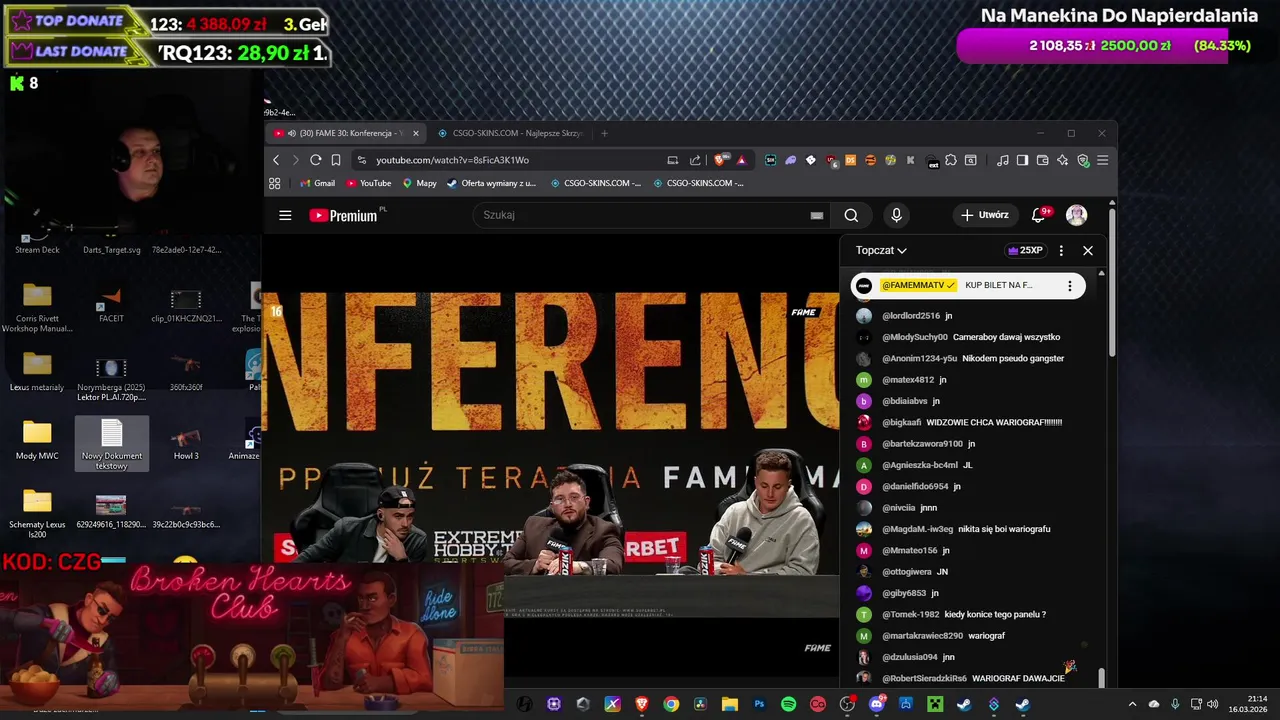Open the chat three-dot options menu
Viewport: 1280px width, 720px height.
click(1061, 251)
